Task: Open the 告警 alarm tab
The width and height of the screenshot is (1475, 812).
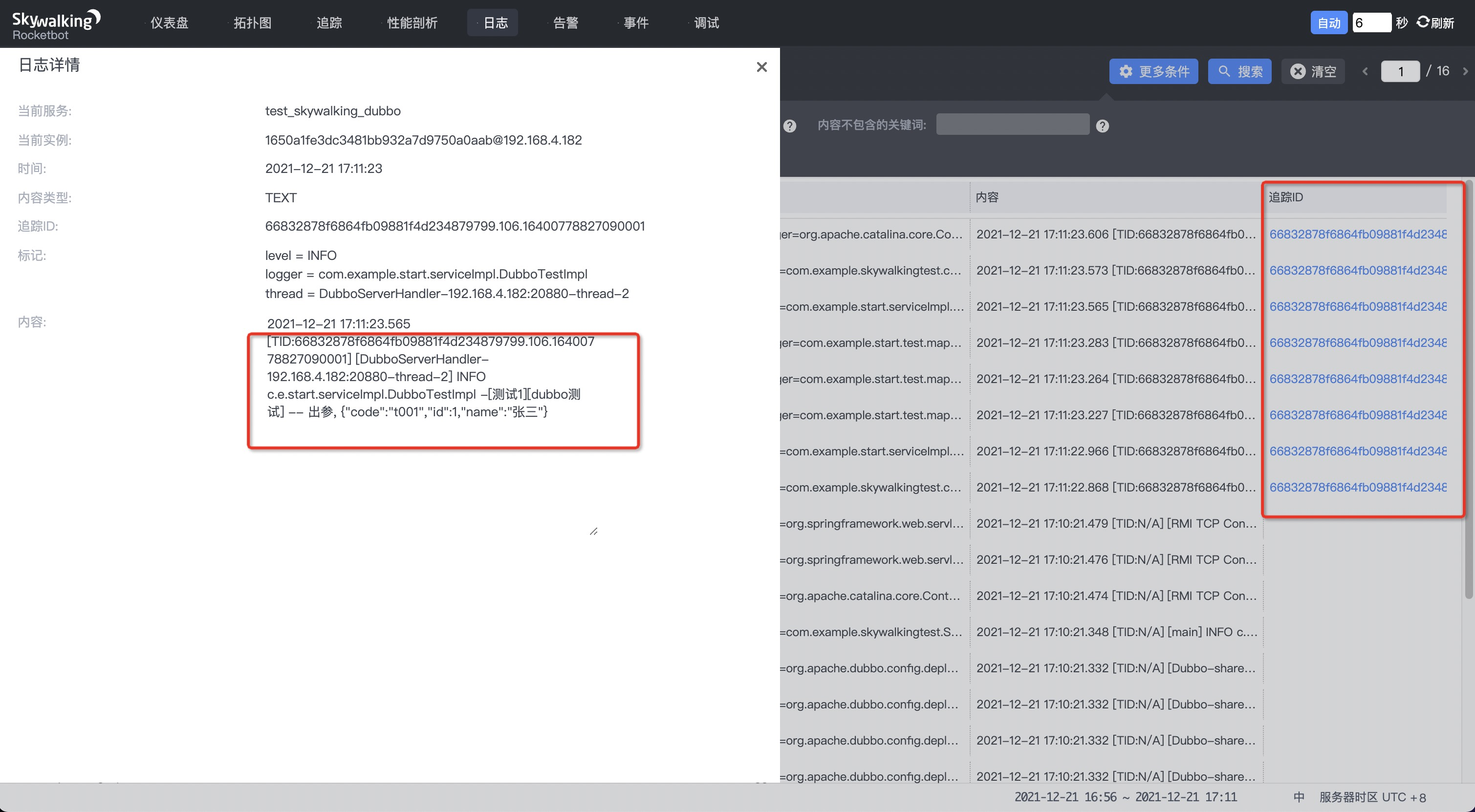Action: 566,23
